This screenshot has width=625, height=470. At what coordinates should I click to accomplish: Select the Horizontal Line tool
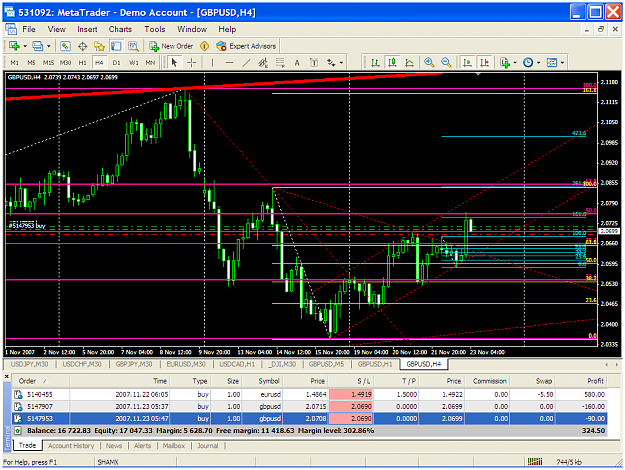pyautogui.click(x=229, y=63)
